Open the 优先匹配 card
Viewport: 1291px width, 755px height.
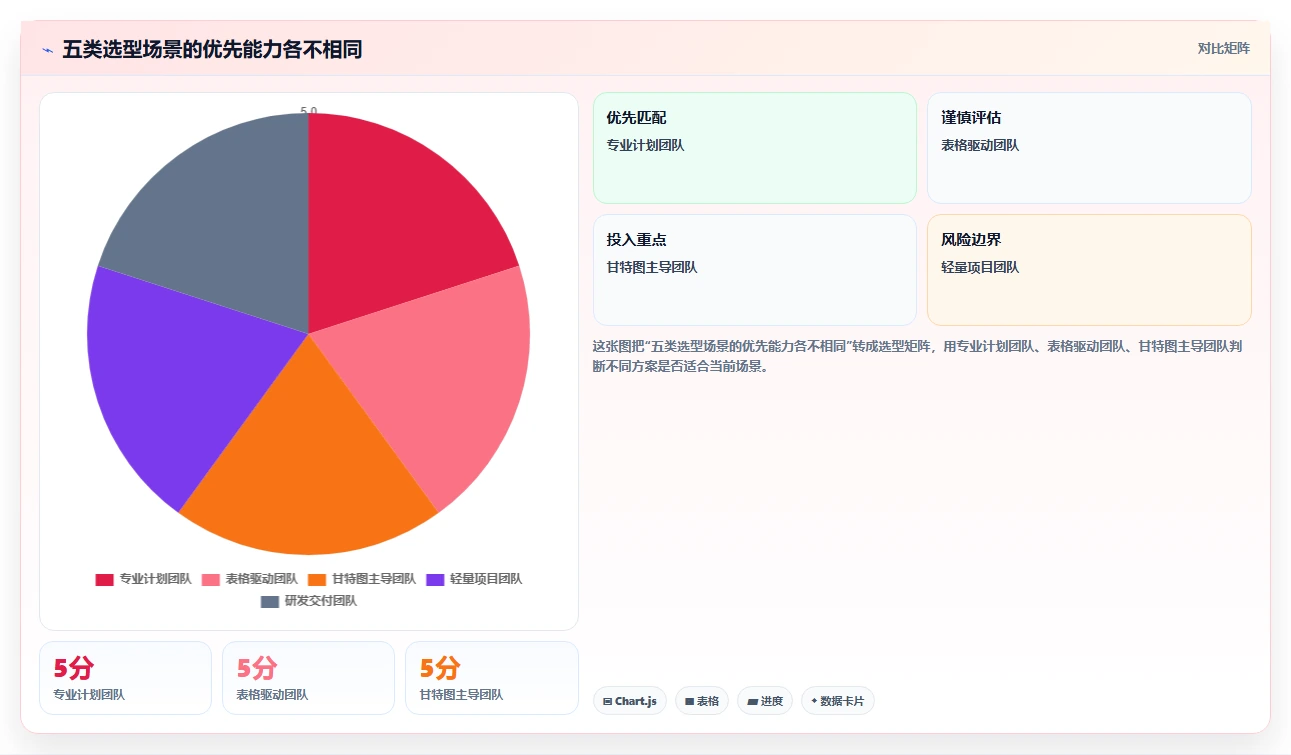755,148
